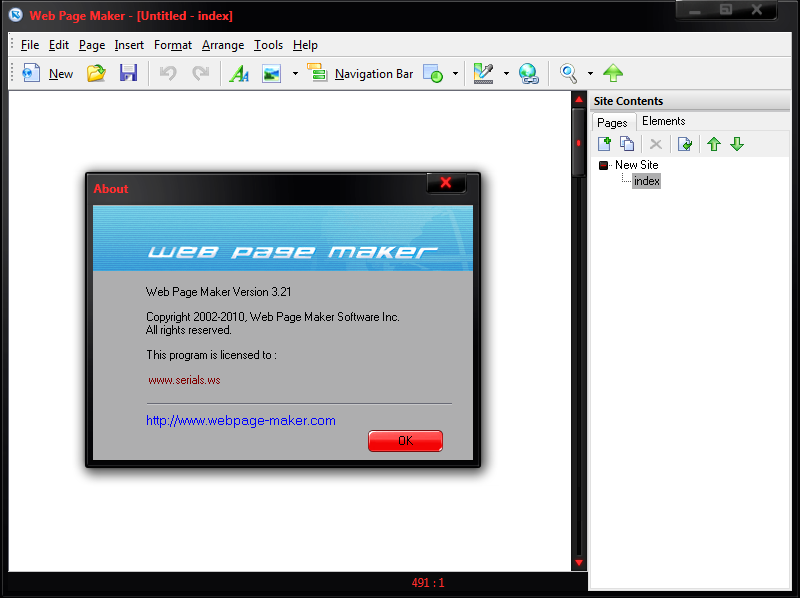Click the www.serials.ws licensed name text
The image size is (800, 598).
click(184, 380)
